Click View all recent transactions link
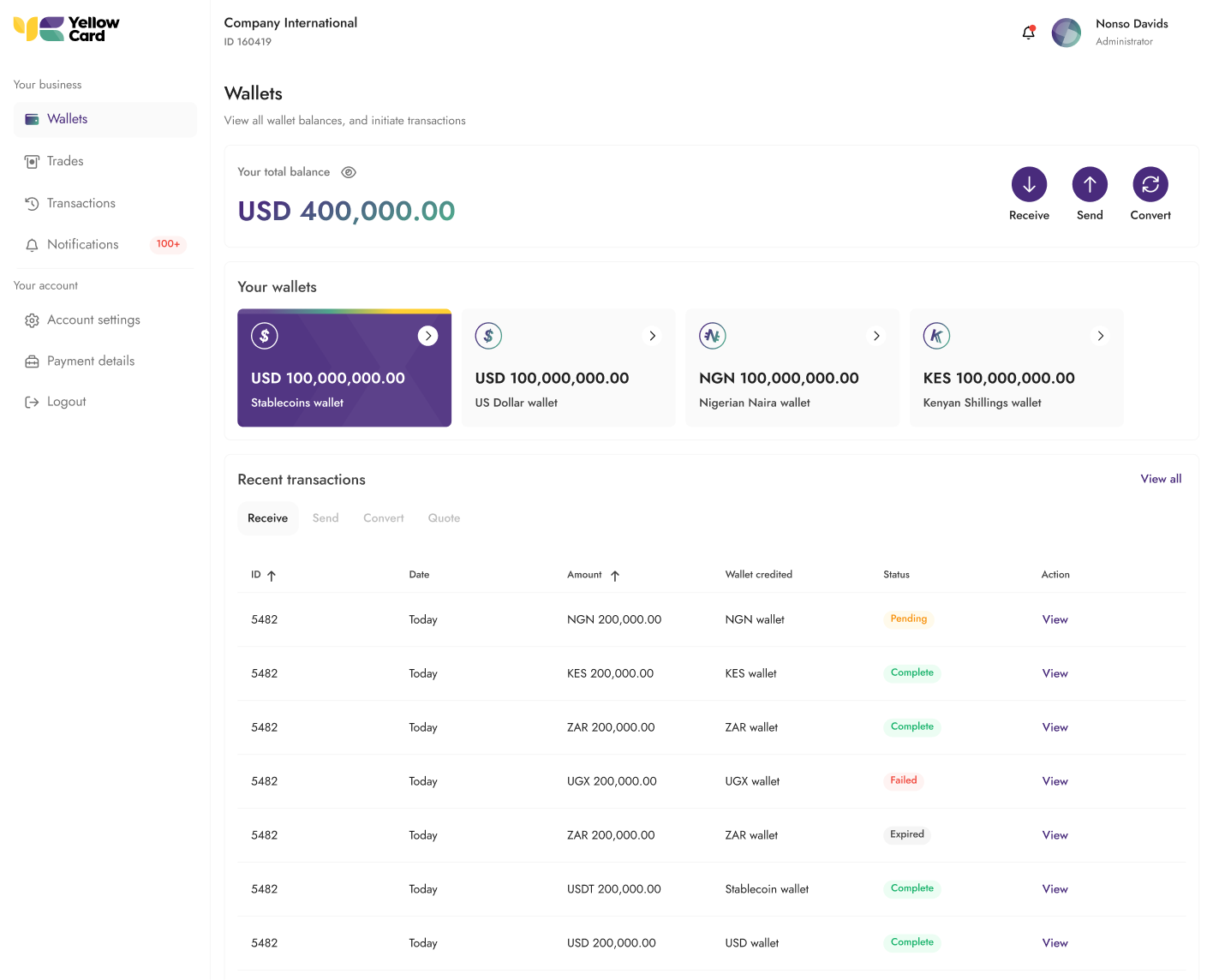 tap(1161, 479)
